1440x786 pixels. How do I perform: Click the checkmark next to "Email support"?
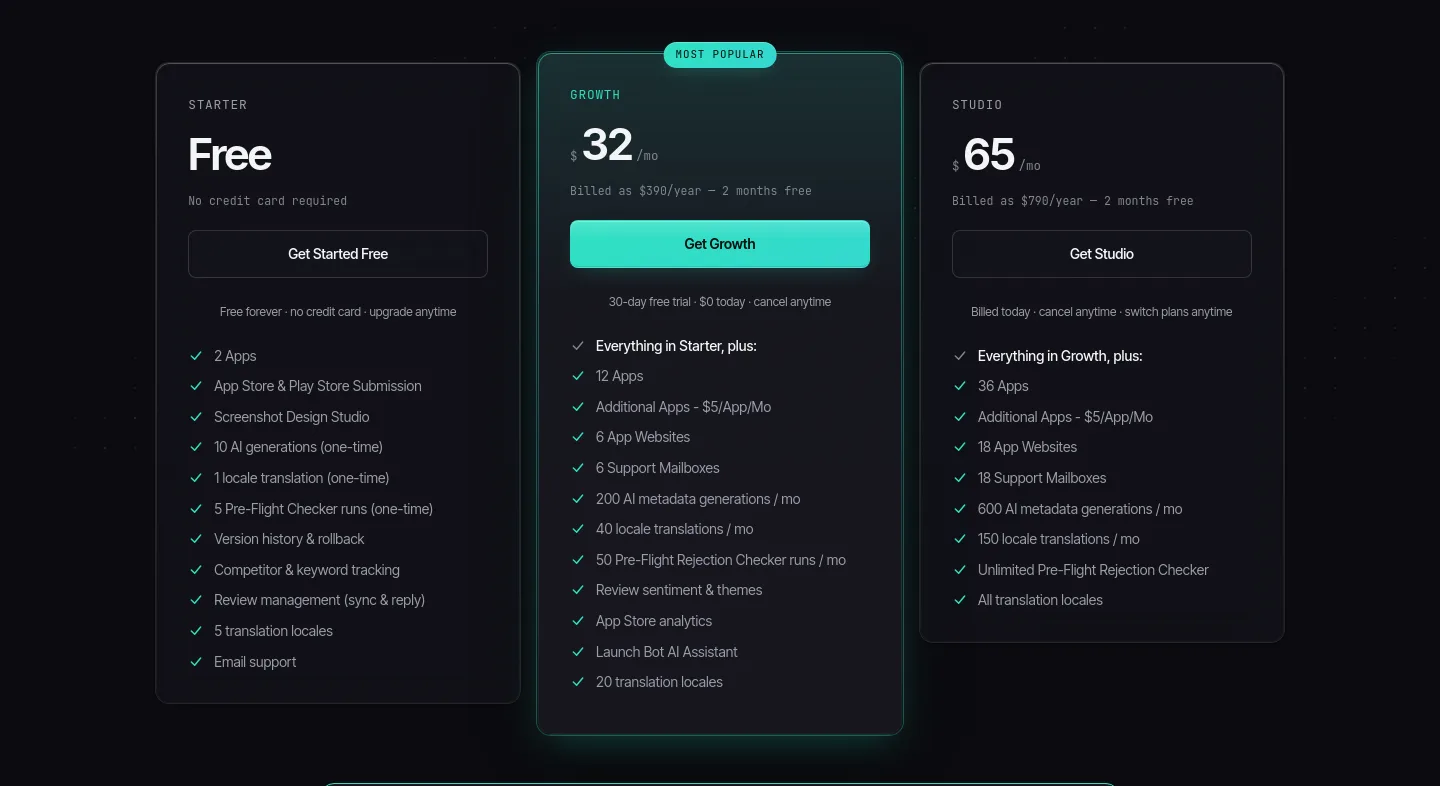click(196, 662)
